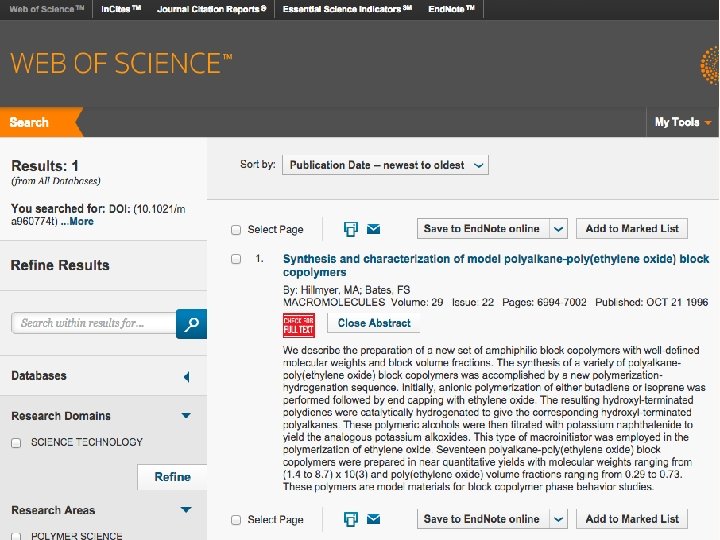Click the bottom Save to EndNote online button
The image size is (720, 540).
(x=483, y=519)
